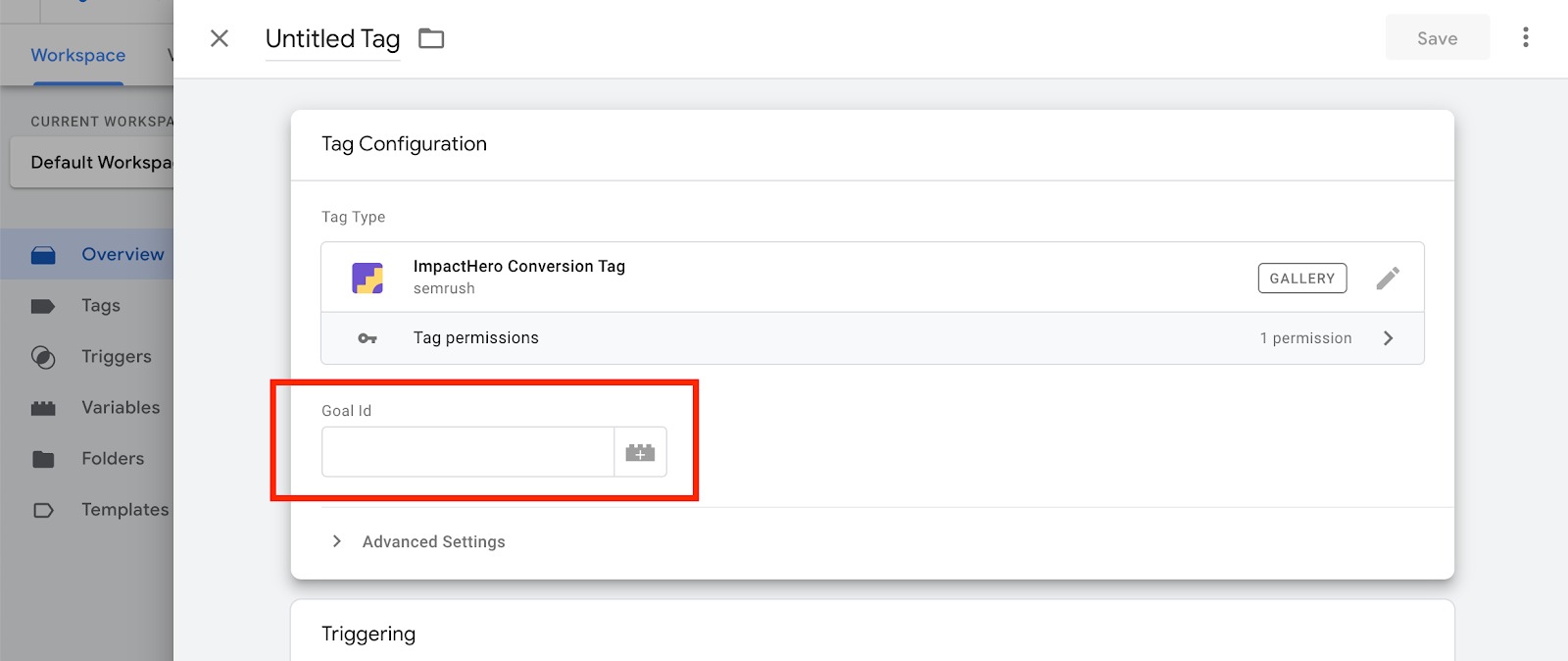Open the Default Workspace selector
Screen dimensions: 1568x661
pyautogui.click(x=92, y=163)
